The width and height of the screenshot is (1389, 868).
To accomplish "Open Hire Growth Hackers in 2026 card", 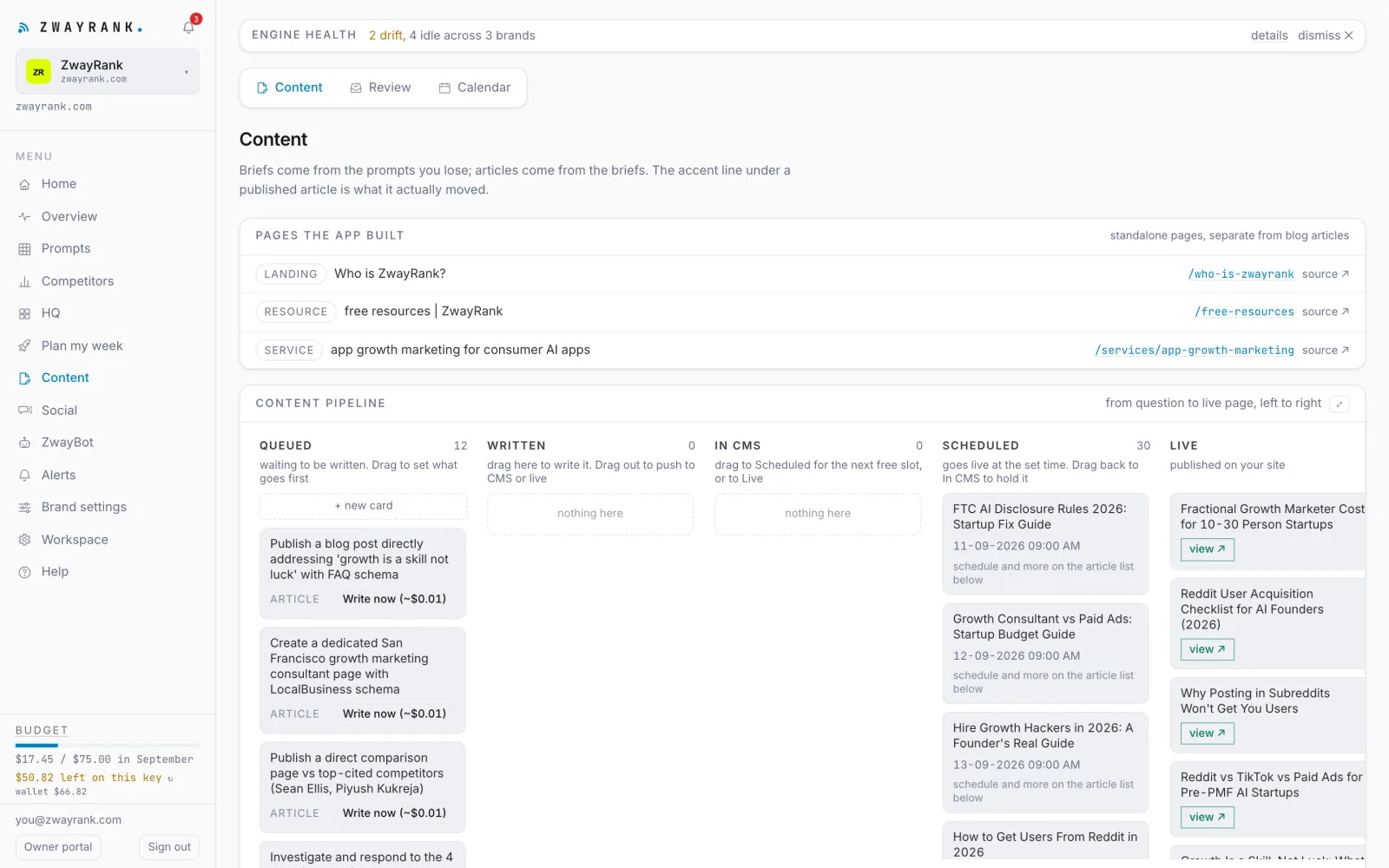I will 1045,762.
